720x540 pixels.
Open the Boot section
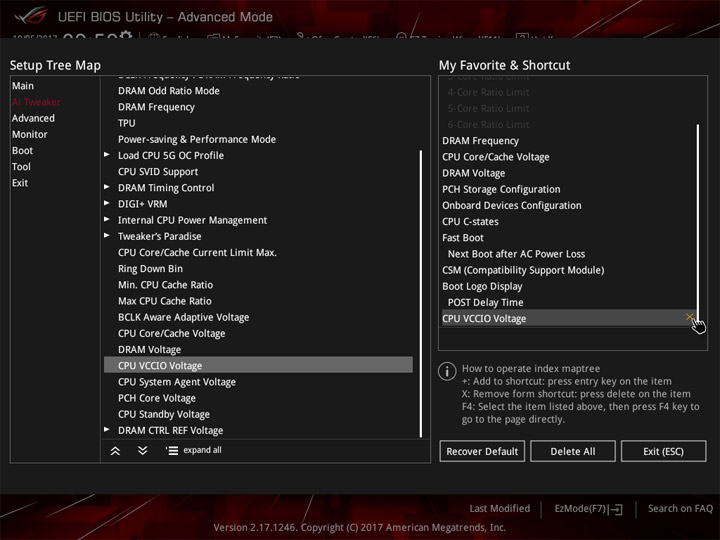22,150
